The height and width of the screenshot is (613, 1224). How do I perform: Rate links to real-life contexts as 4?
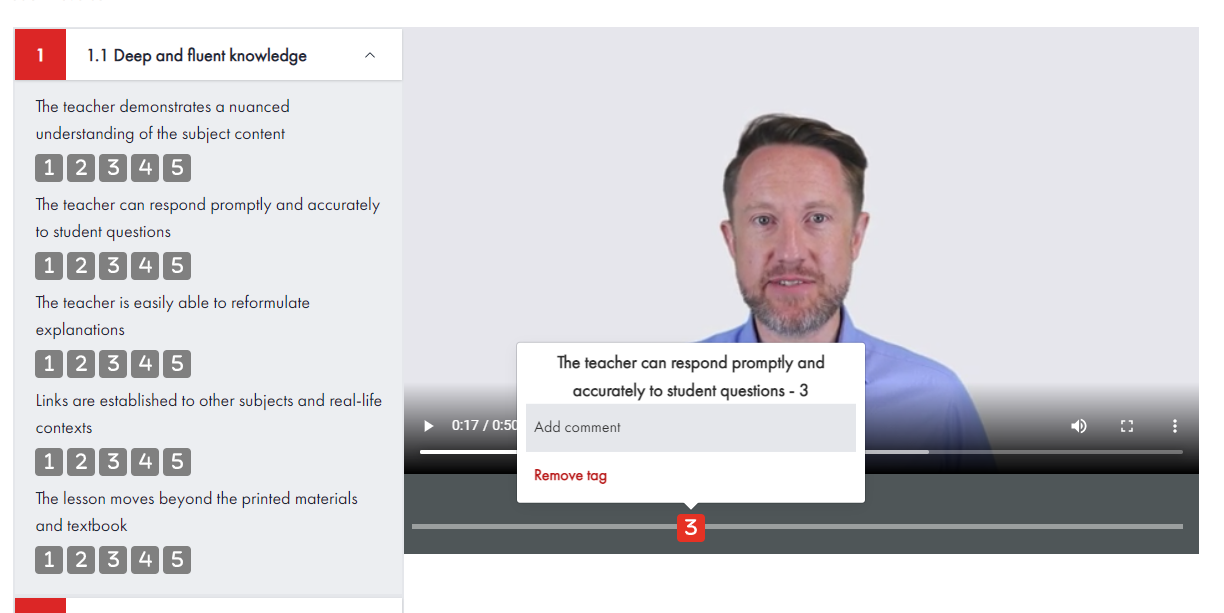click(x=145, y=462)
